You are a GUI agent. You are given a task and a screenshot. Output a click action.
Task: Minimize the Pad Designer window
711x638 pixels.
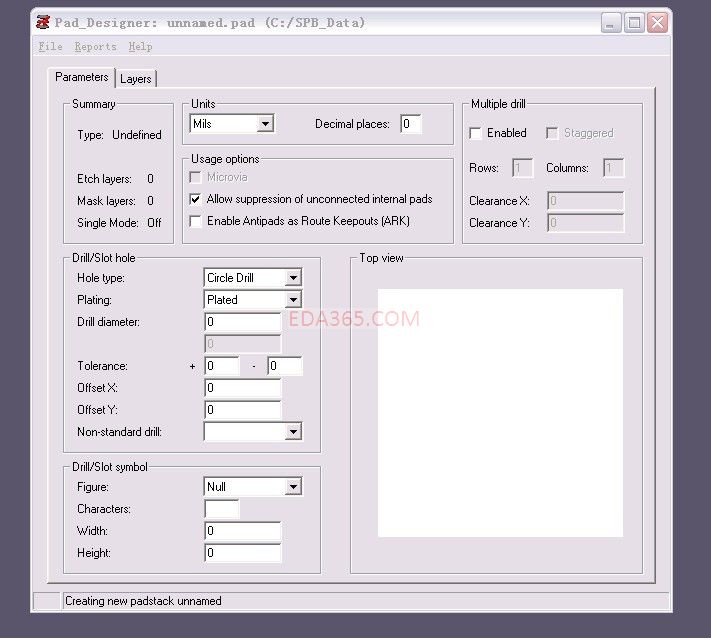(x=611, y=23)
